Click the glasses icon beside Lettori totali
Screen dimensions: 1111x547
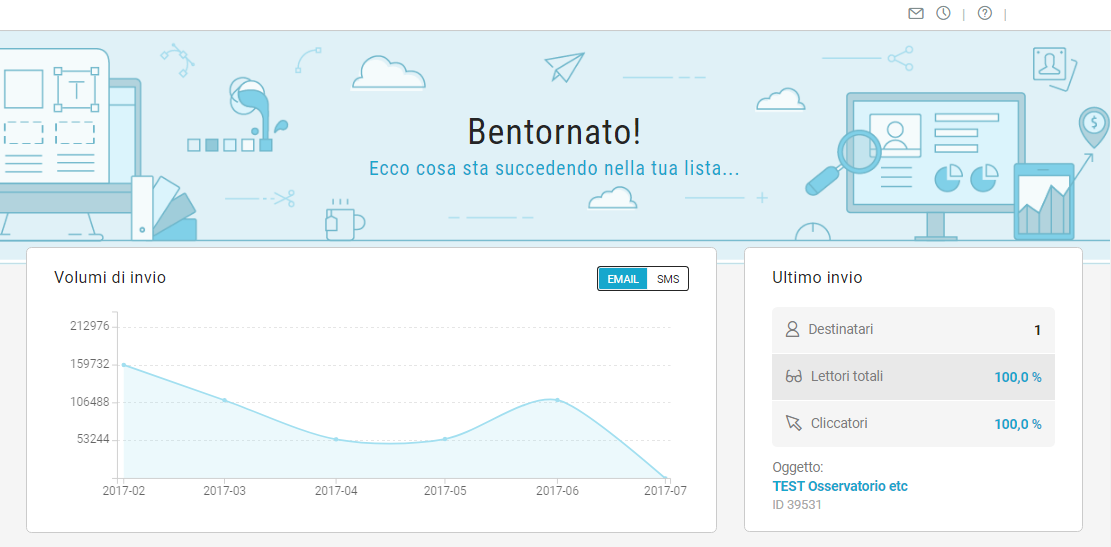pyautogui.click(x=794, y=377)
